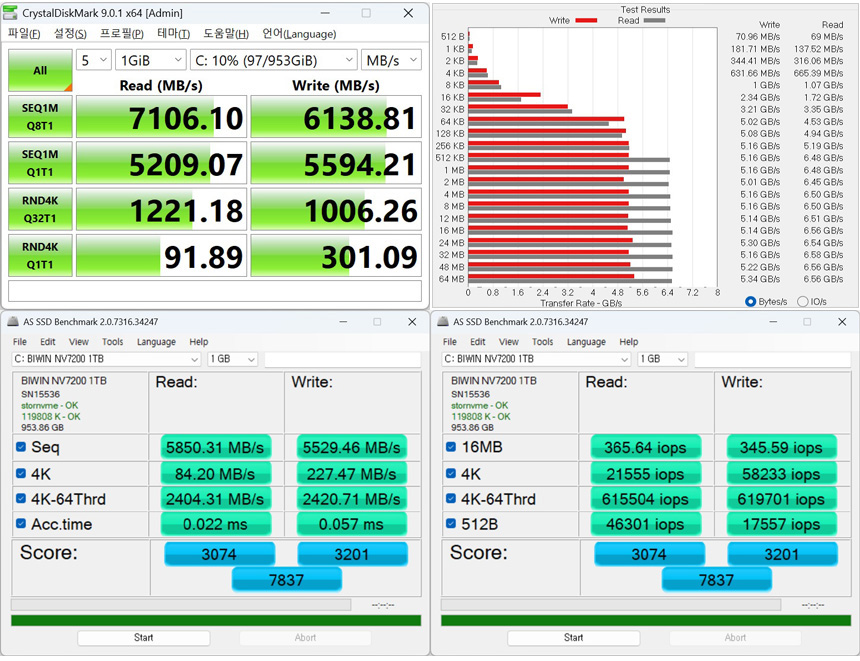Run the SEQ1M Q8T1 test
Image resolution: width=860 pixels, height=661 pixels.
coord(40,118)
